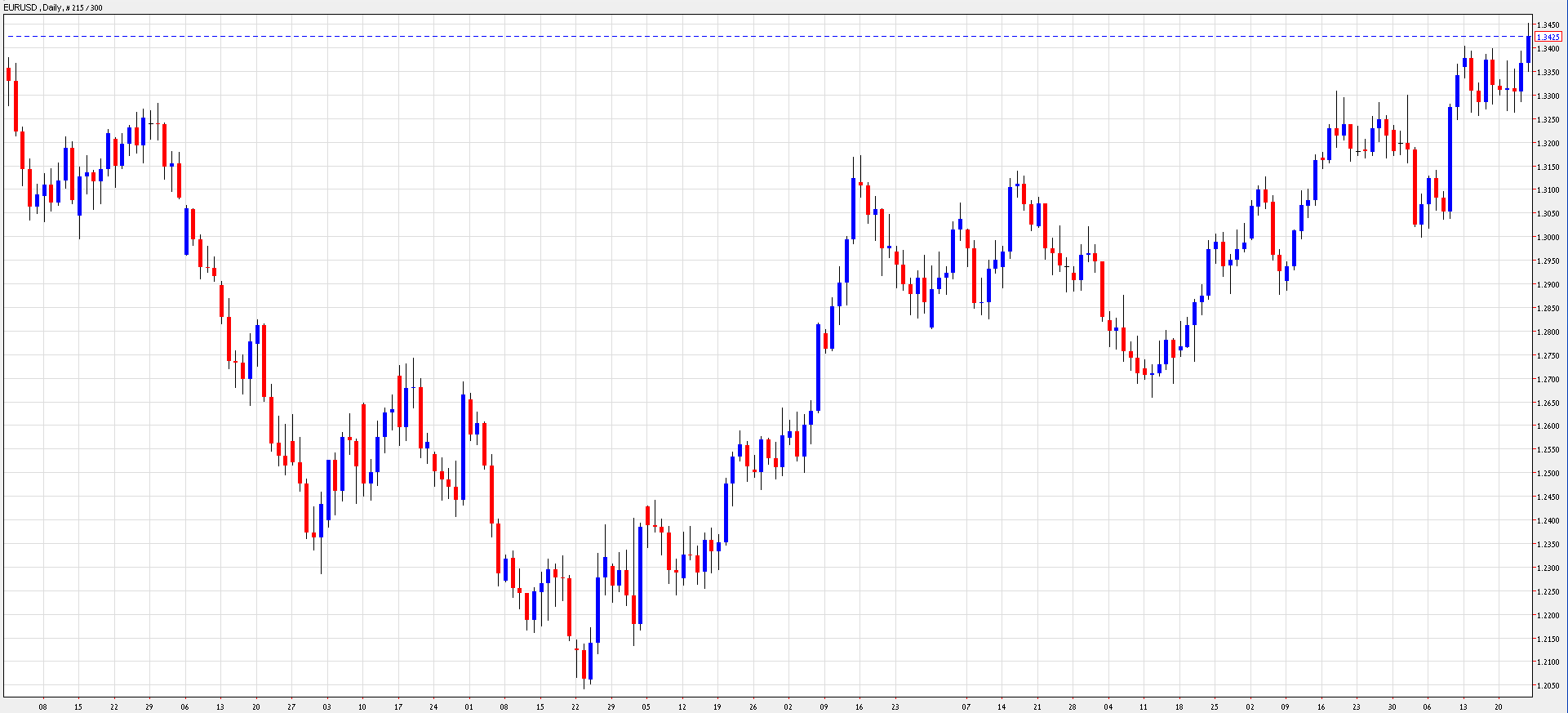
Task: Click the lowest candle near 1.2050
Action: [584, 663]
